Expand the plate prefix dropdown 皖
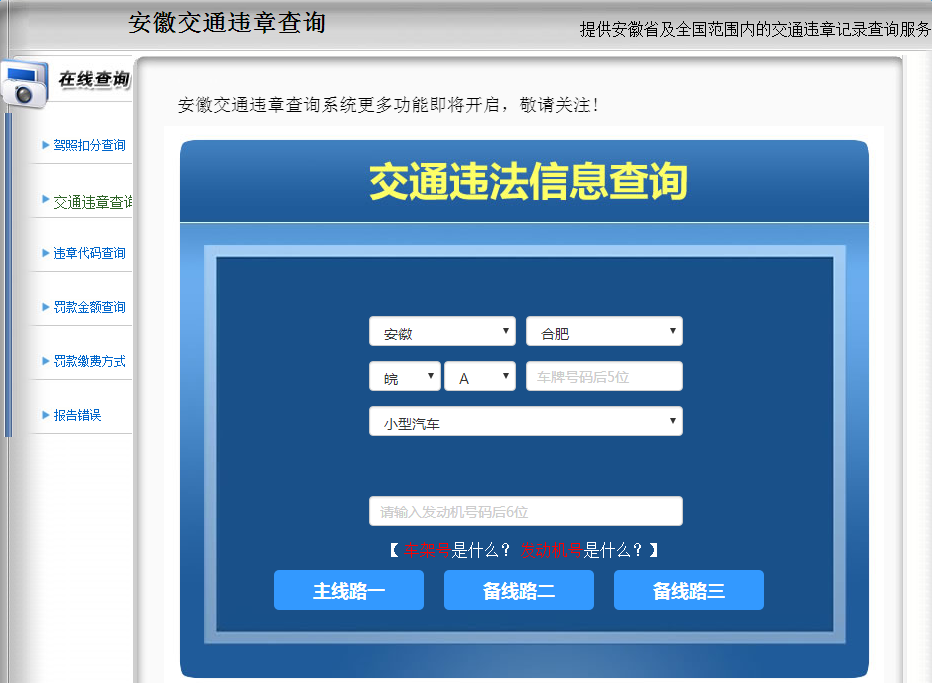The width and height of the screenshot is (932, 683). pyautogui.click(x=404, y=376)
